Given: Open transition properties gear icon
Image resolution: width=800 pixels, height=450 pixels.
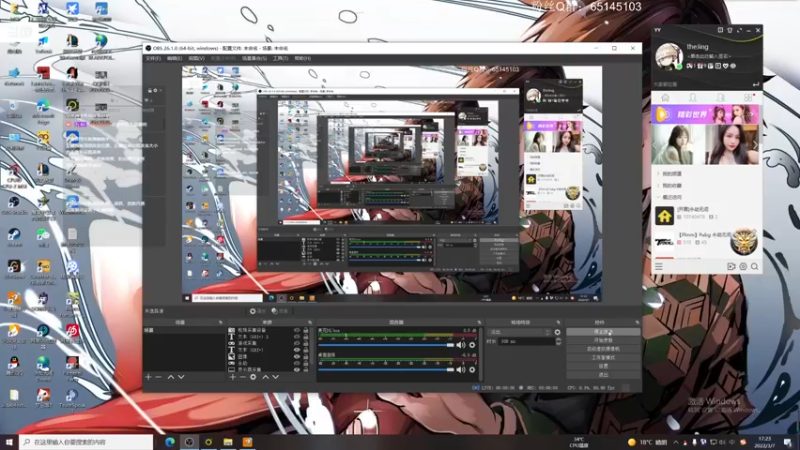Looking at the screenshot, I should click(558, 332).
